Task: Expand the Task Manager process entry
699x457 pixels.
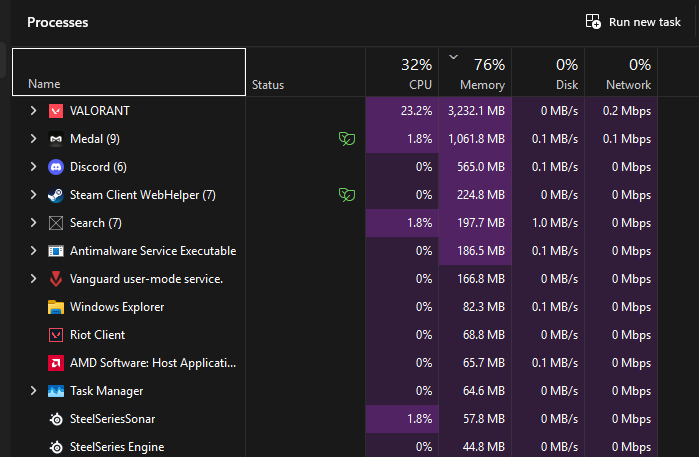Action: click(33, 391)
